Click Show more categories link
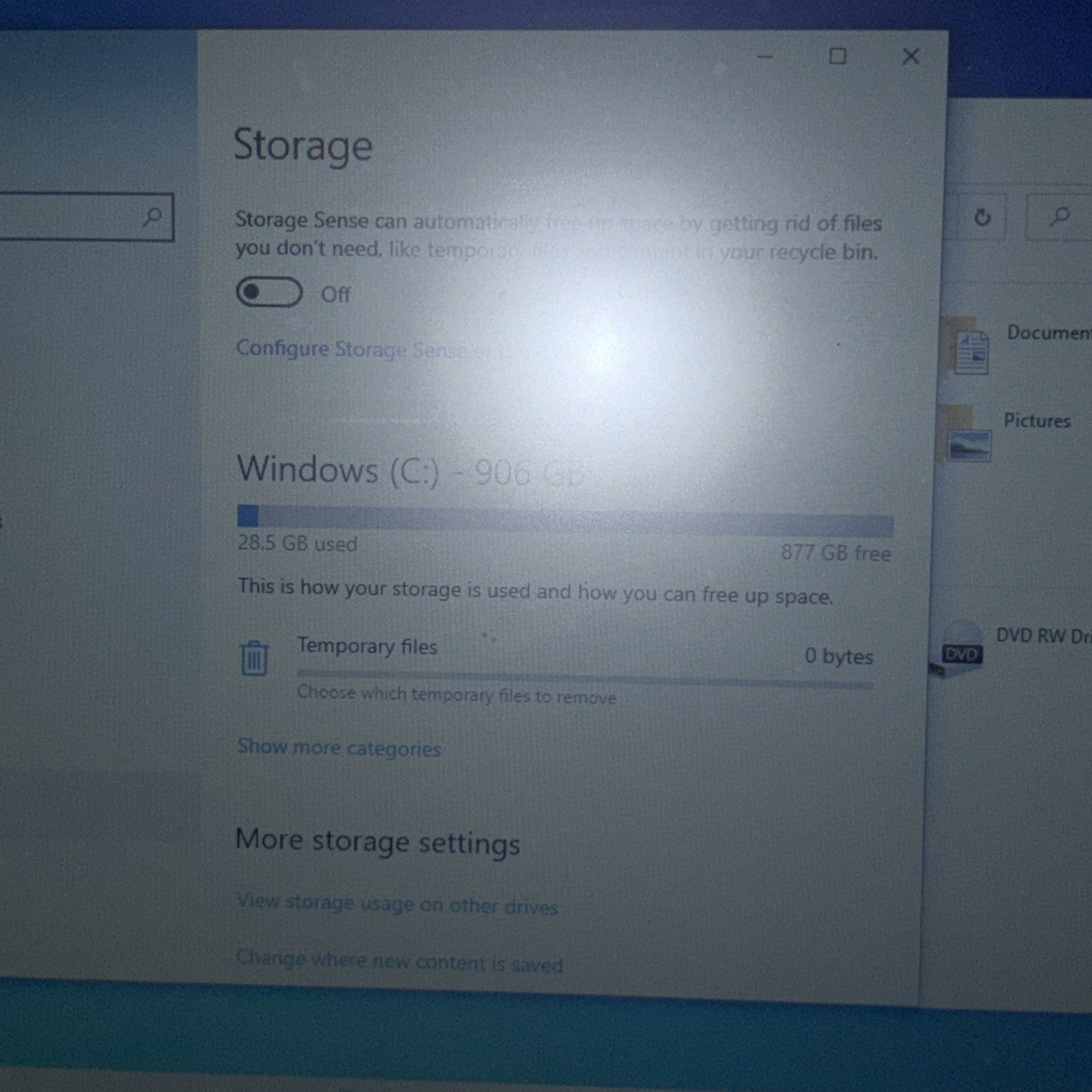The width and height of the screenshot is (1092, 1092). pyautogui.click(x=339, y=747)
